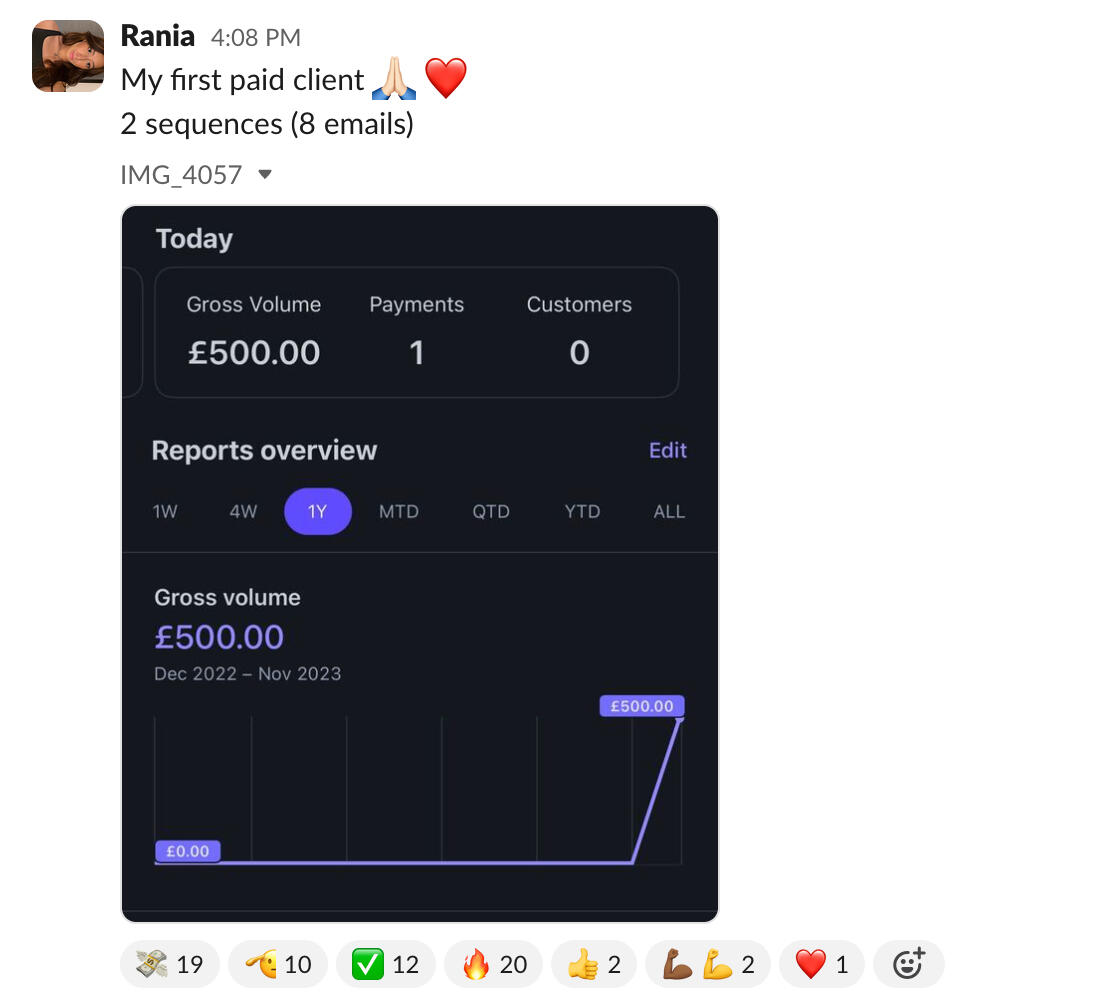Select the MTD time range tab
Screen dimensions: 1100x1006
pos(398,512)
